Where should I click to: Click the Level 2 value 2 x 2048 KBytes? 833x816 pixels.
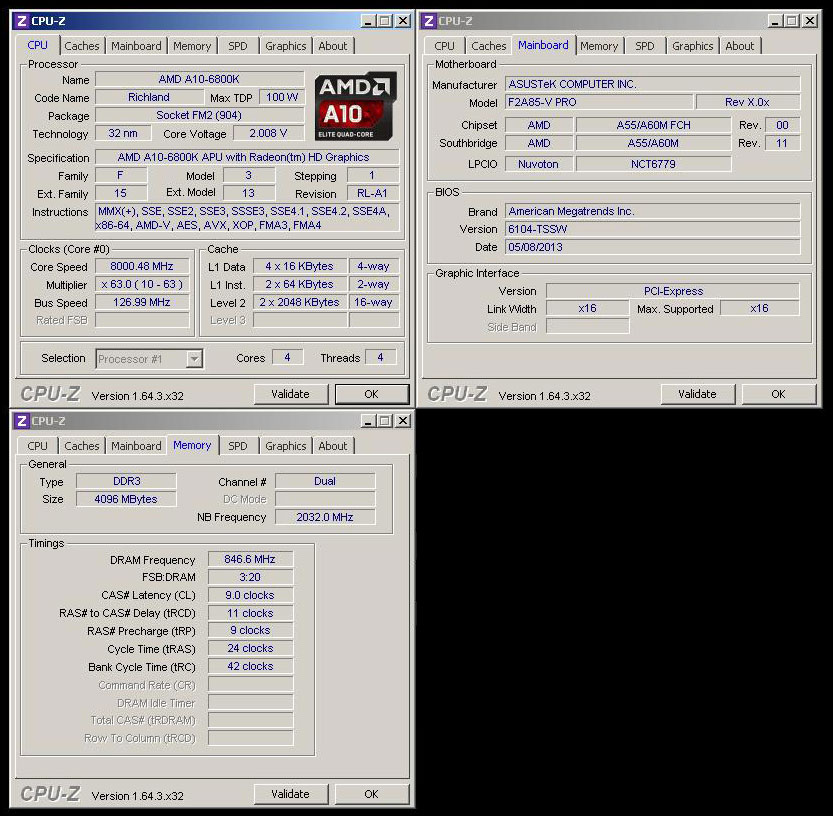[x=300, y=303]
